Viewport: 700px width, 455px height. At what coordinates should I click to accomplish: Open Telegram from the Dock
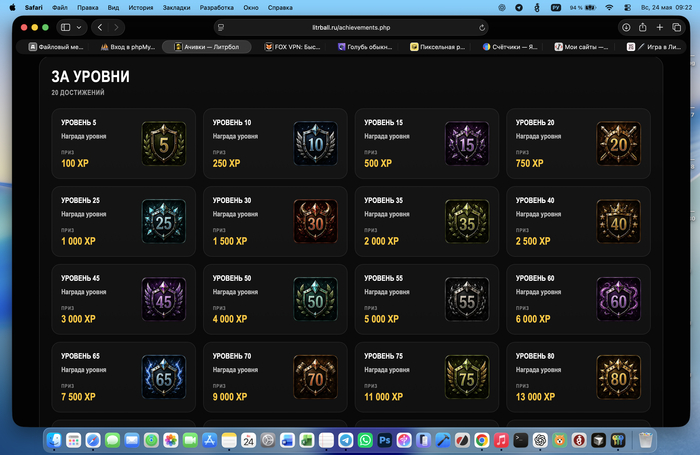click(346, 441)
